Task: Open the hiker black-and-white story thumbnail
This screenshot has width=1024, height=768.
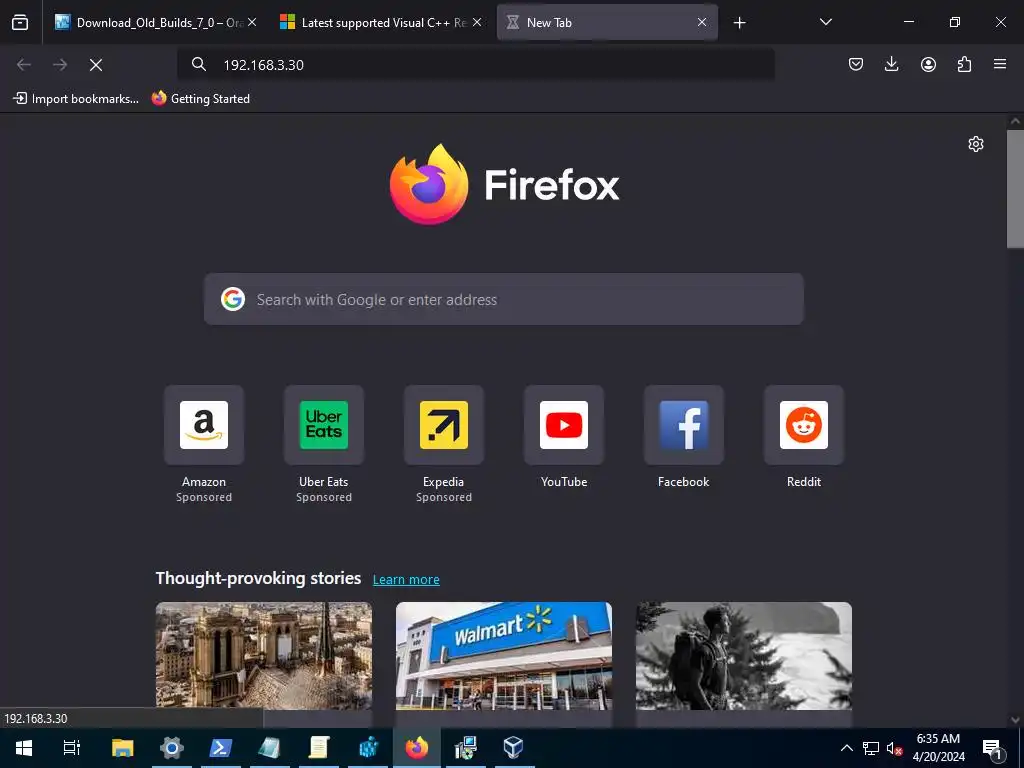Action: click(x=744, y=656)
